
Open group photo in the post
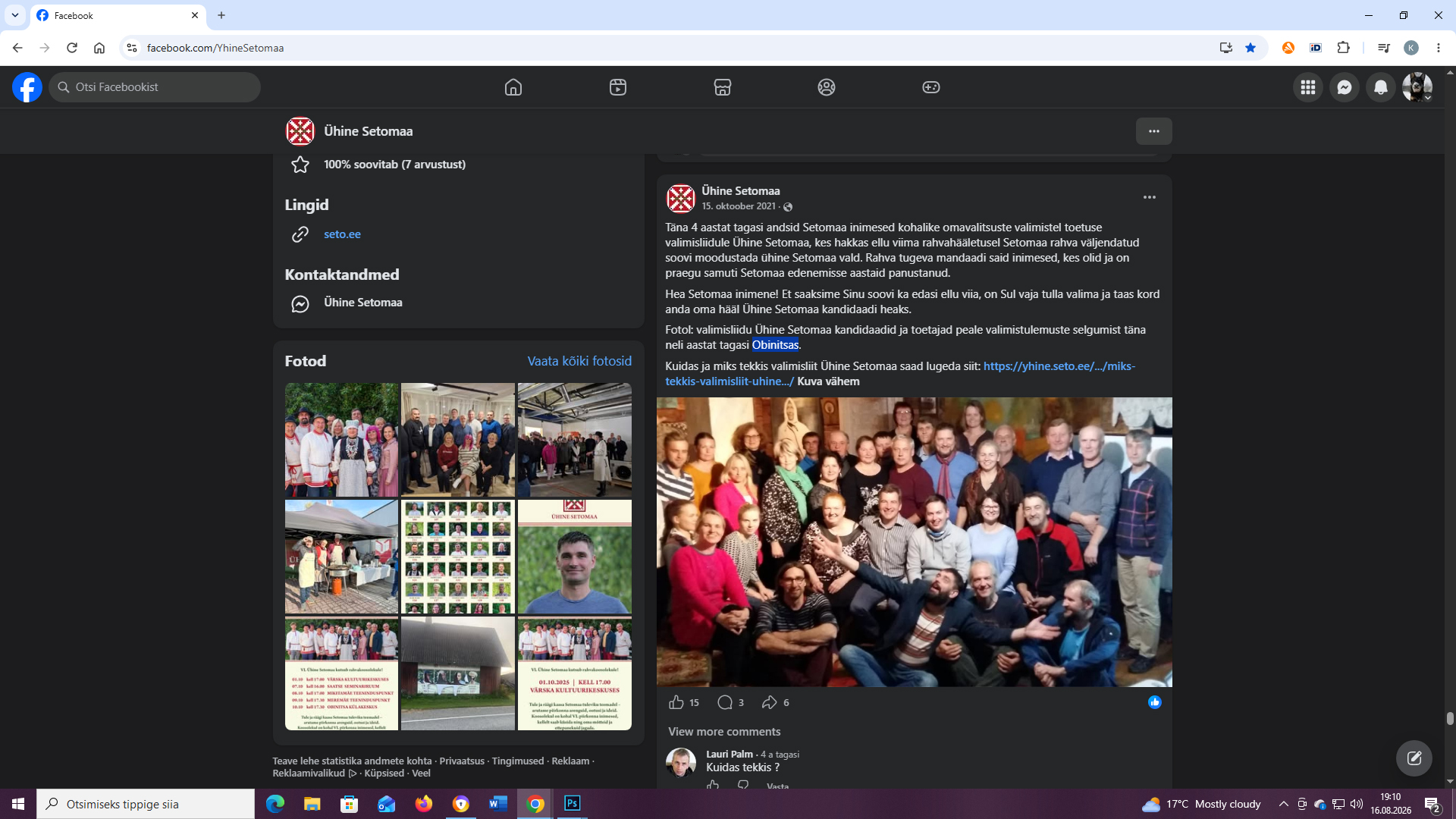(915, 542)
